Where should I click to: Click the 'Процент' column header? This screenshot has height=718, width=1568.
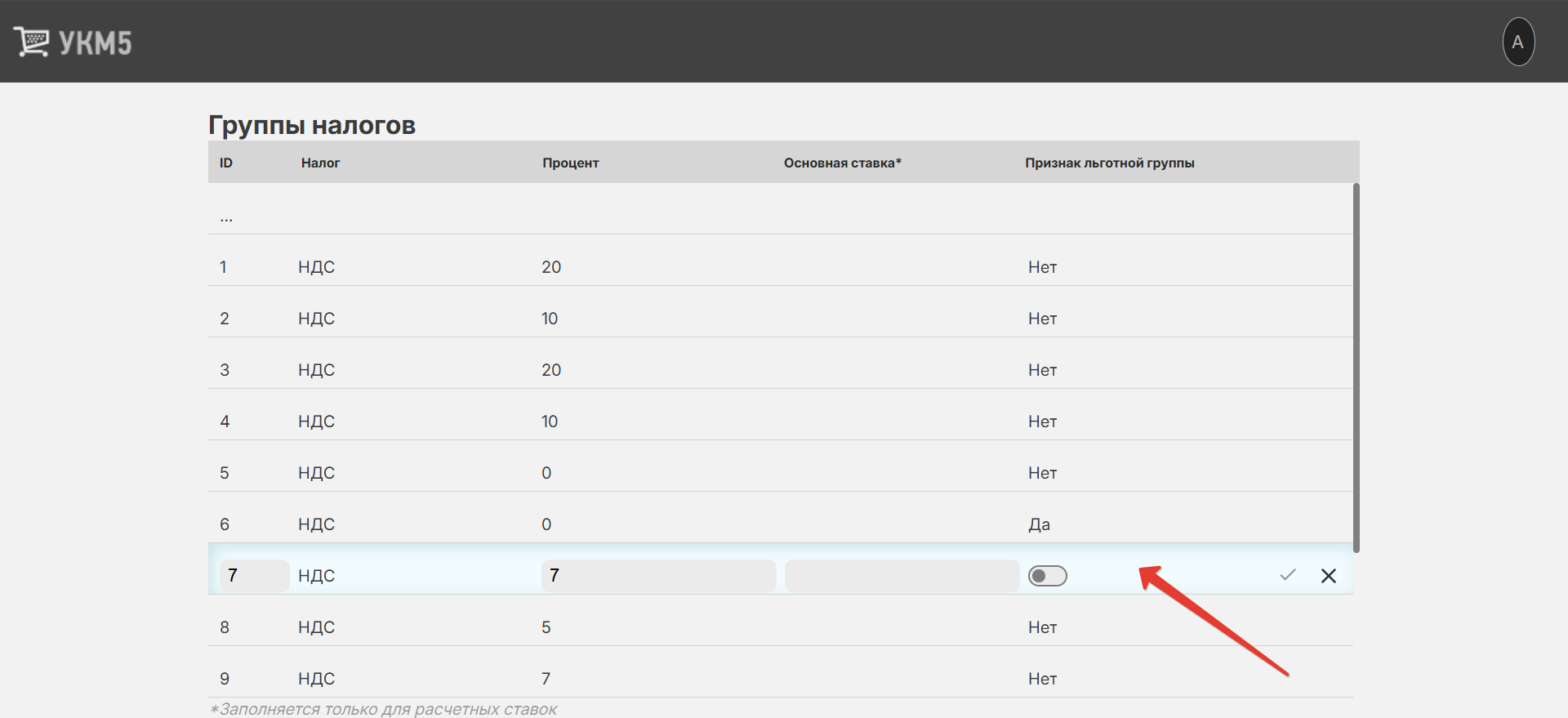point(570,163)
